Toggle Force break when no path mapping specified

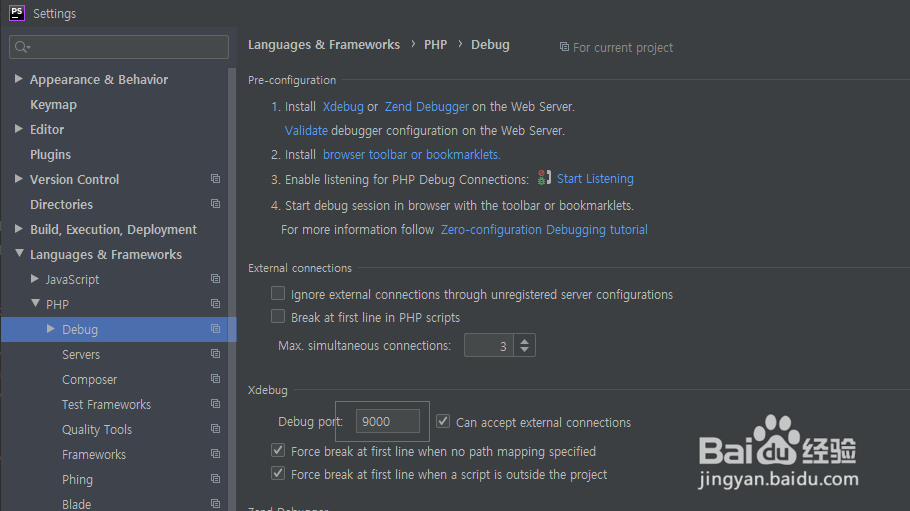[x=278, y=451]
